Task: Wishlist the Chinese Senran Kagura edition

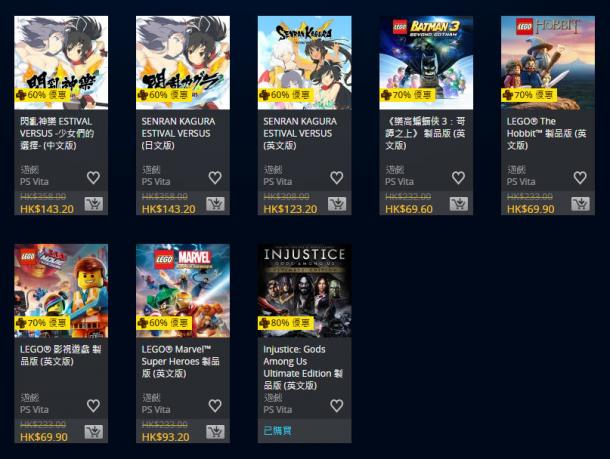Action: tap(93, 177)
